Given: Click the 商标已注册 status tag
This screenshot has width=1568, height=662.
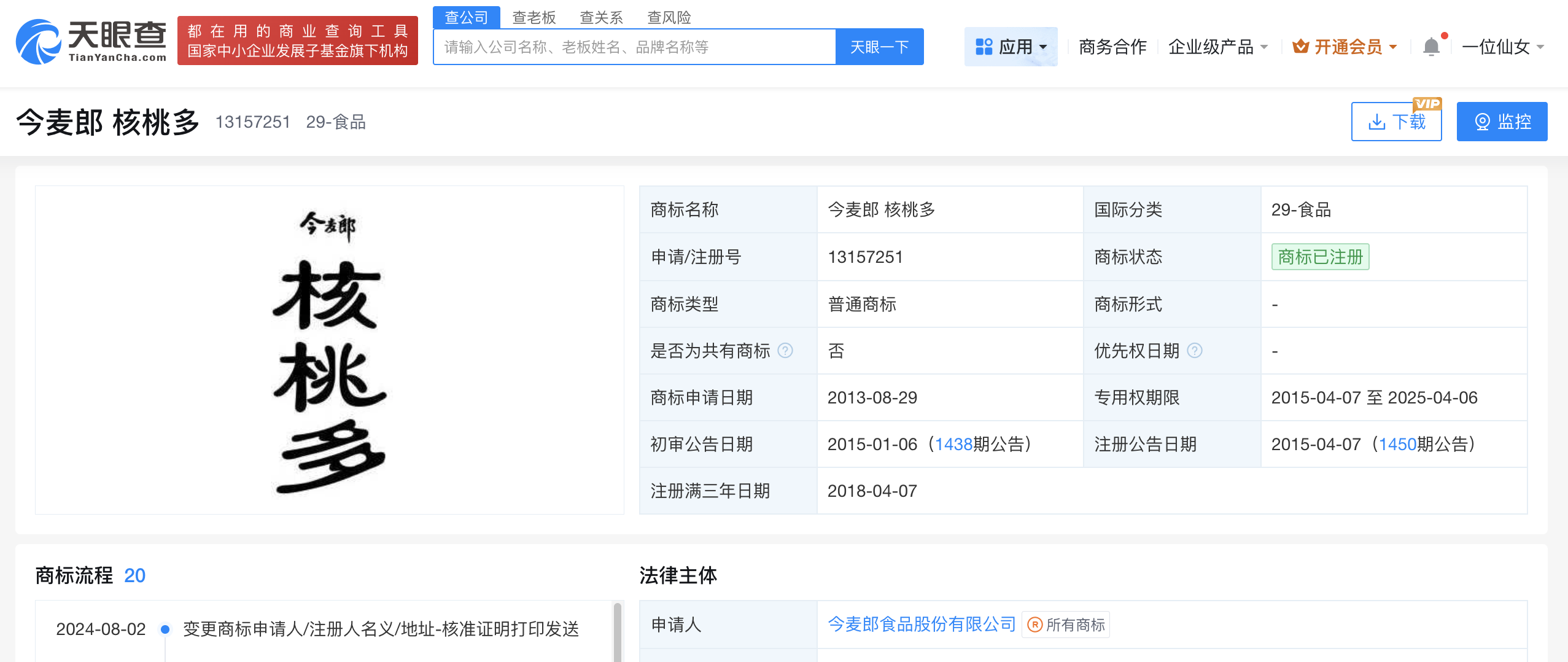Looking at the screenshot, I should (x=1321, y=257).
